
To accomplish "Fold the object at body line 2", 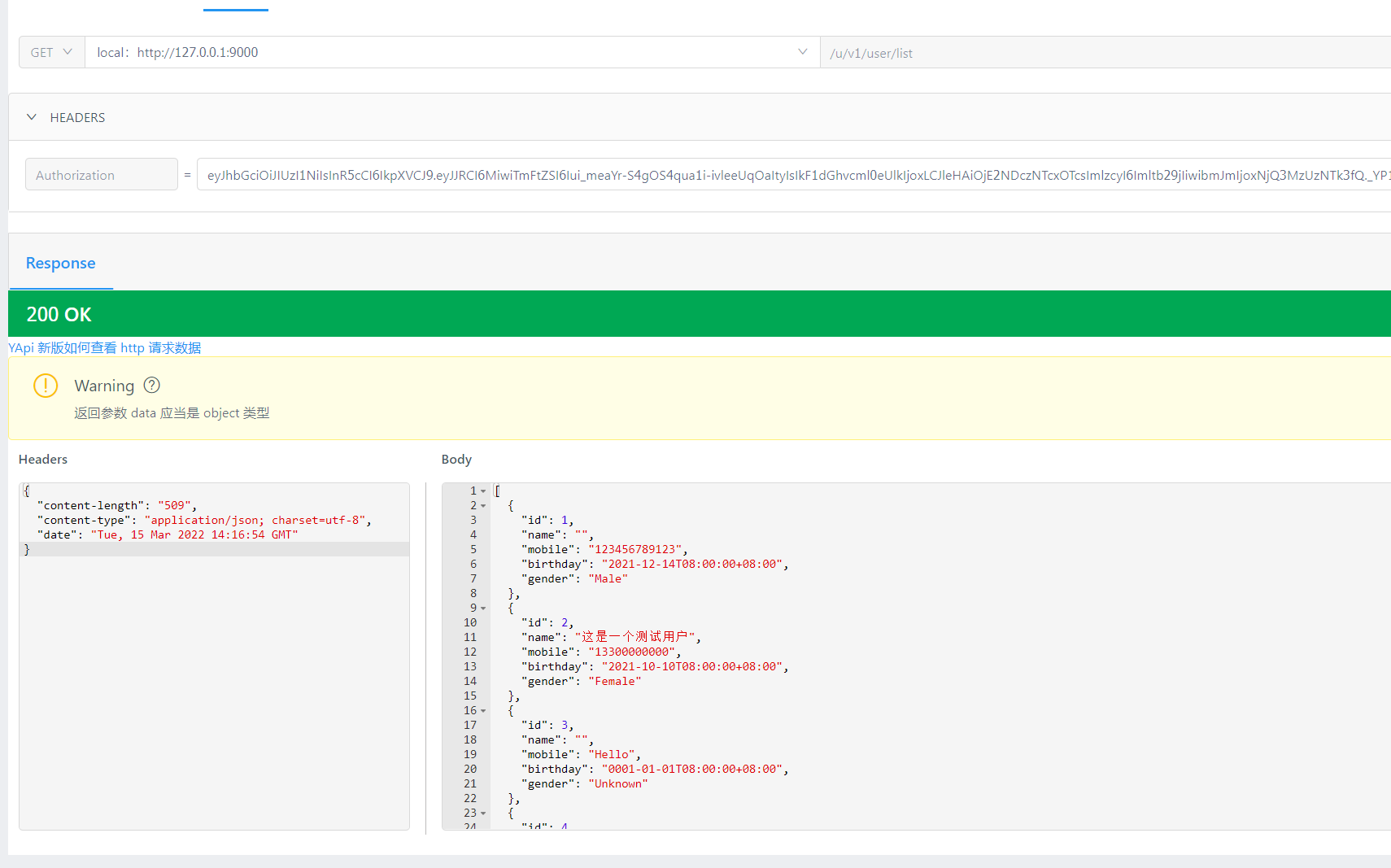I will [483, 506].
